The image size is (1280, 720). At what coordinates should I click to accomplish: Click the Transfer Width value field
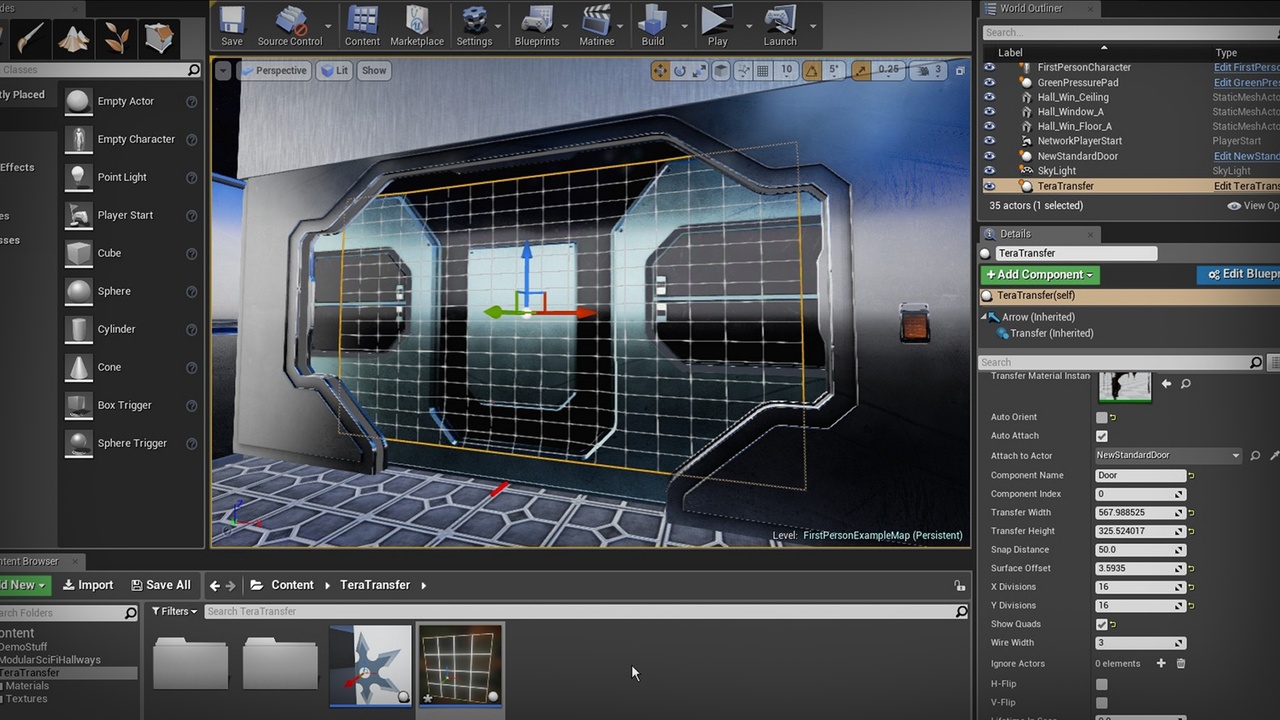point(1139,513)
